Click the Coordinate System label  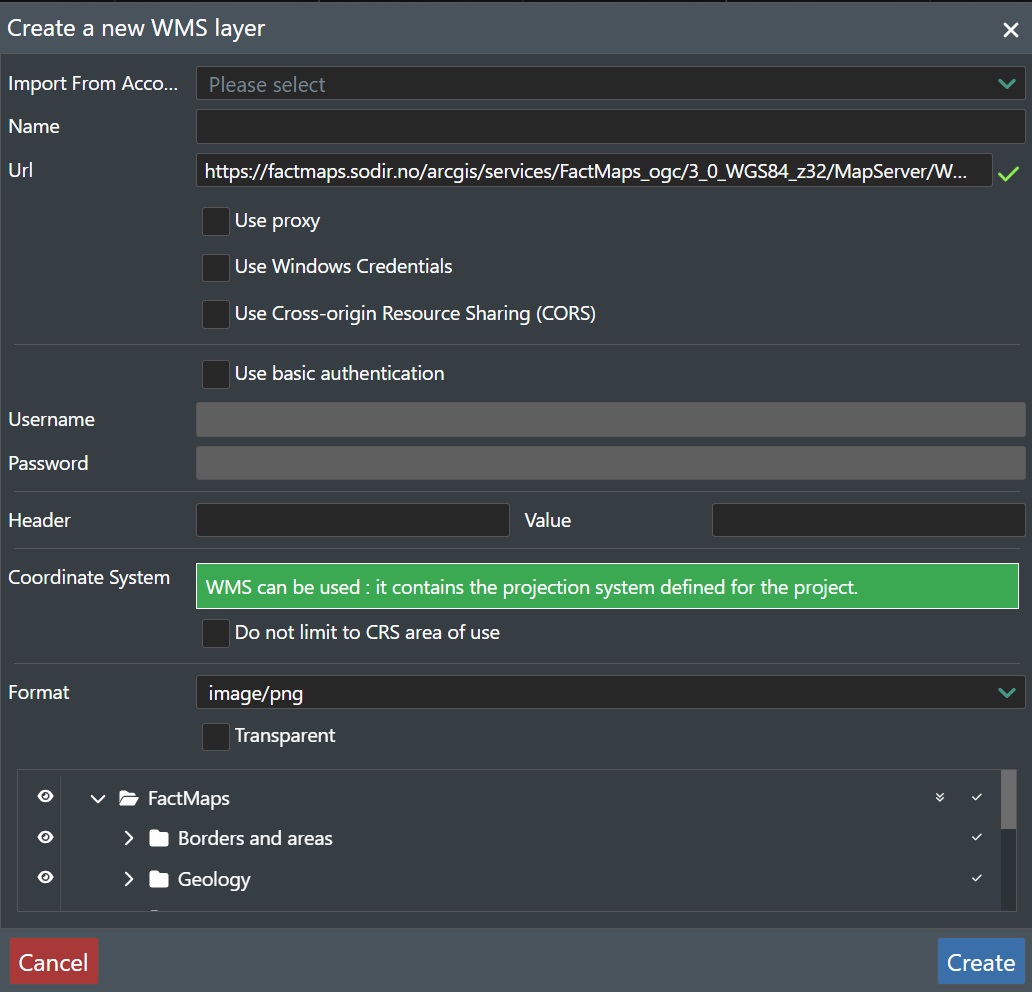(89, 577)
